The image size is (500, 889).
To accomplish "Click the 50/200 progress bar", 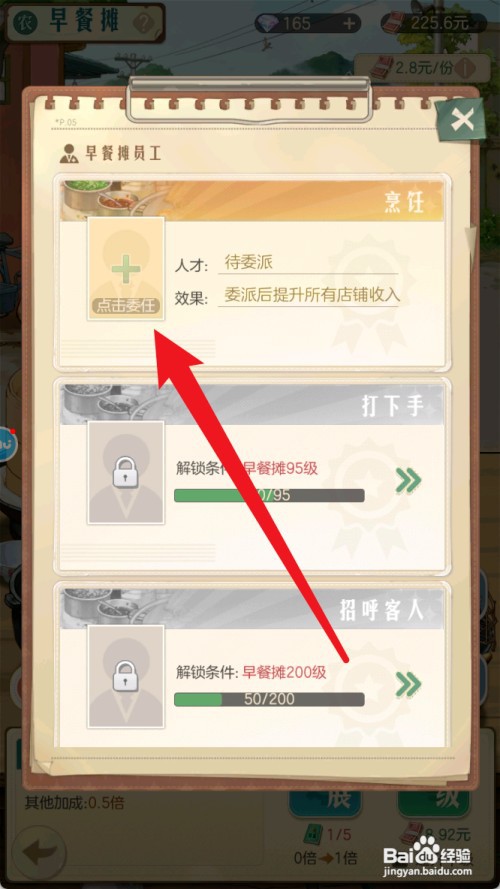I will click(x=269, y=699).
